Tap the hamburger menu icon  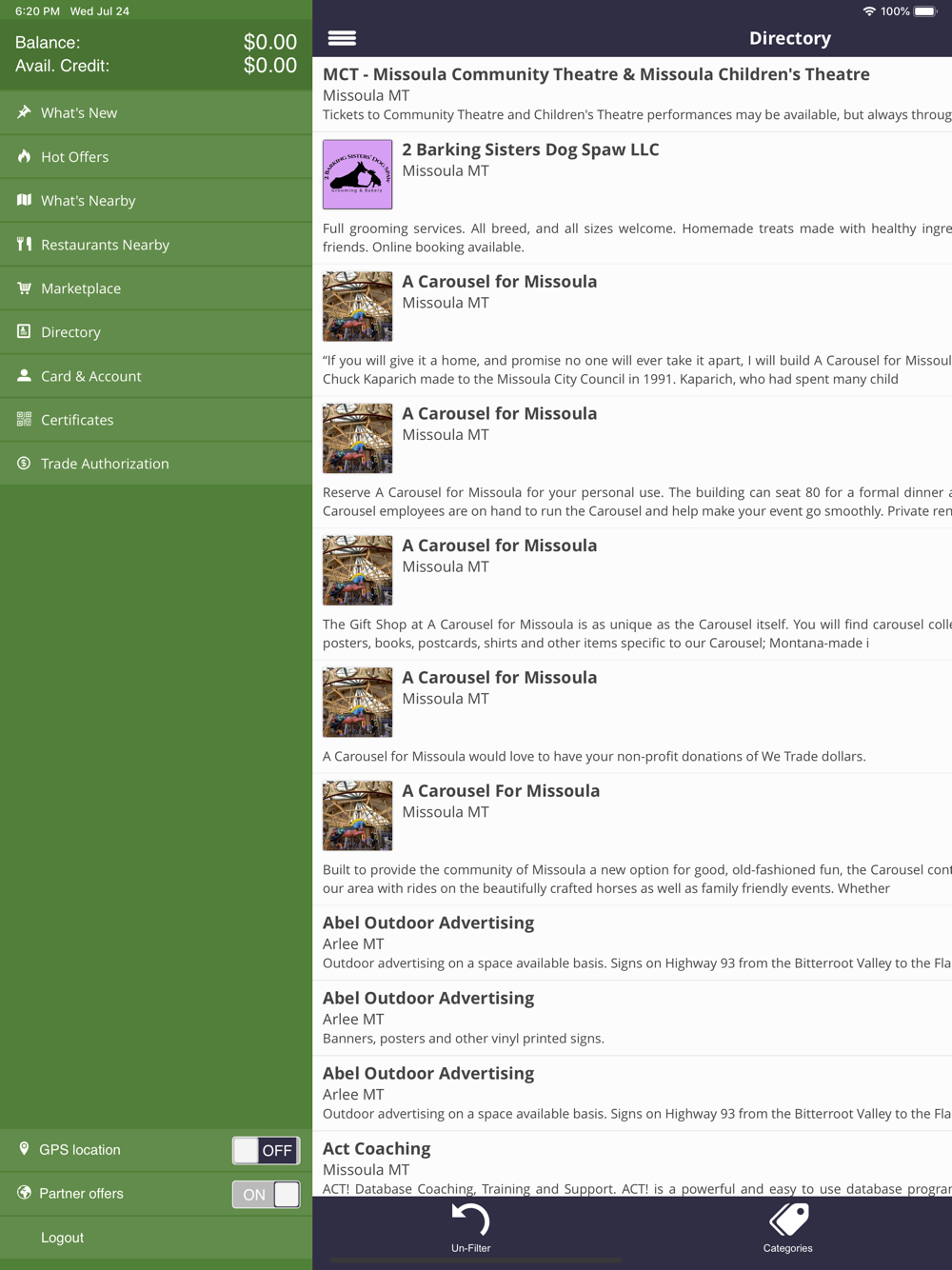pos(342,38)
